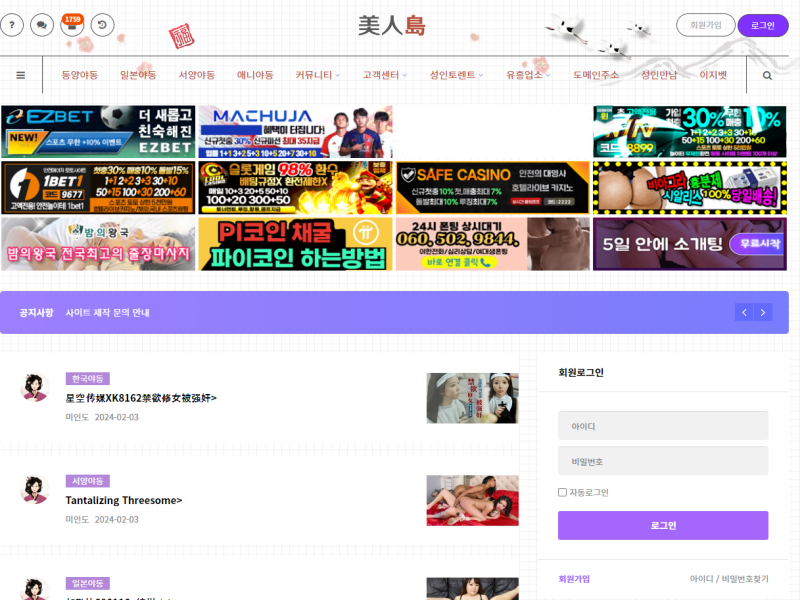Image resolution: width=800 pixels, height=600 pixels.
Task: Expand the 커뮤니티 dropdown menu
Action: point(317,75)
